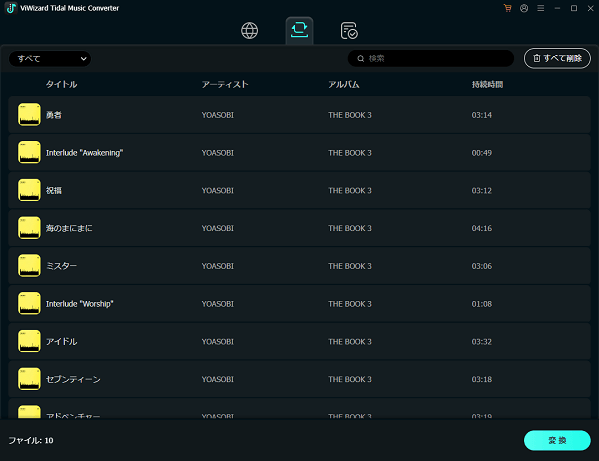Click the ViWizard app logo

coord(11,8)
